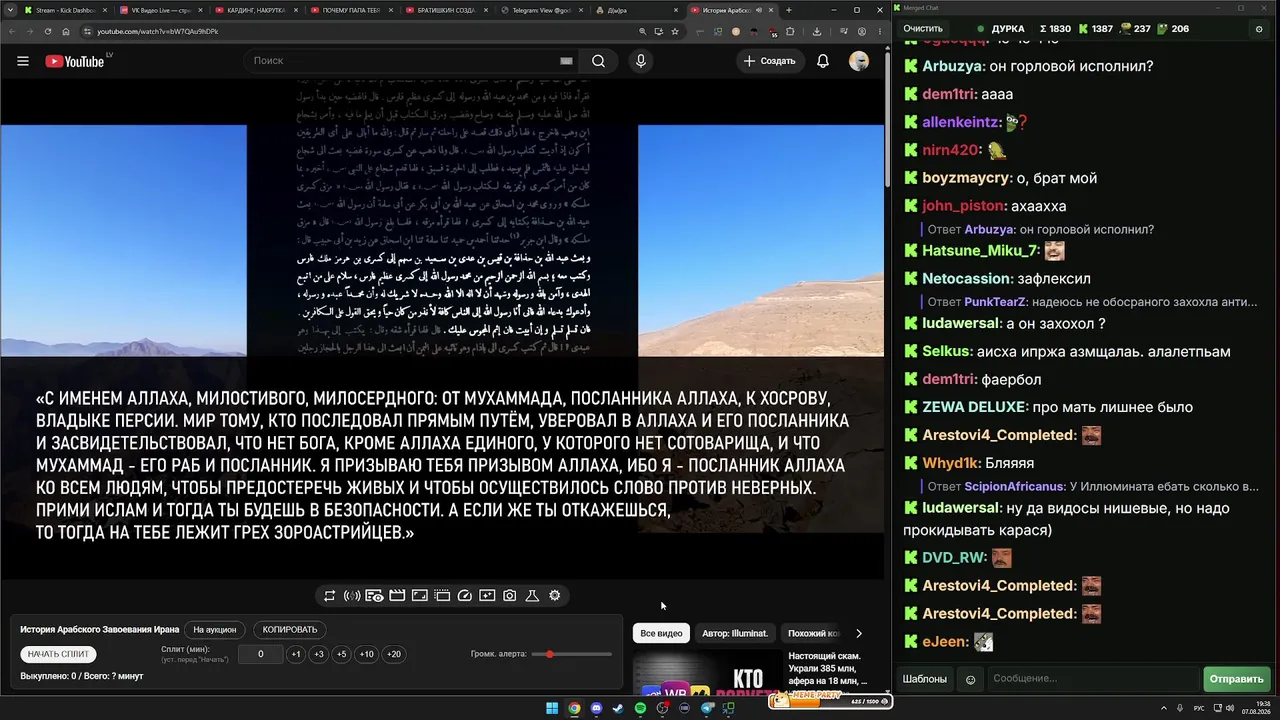1280x720 pixels.
Task: Open Шаблоны templates in chat
Action: [x=925, y=679]
